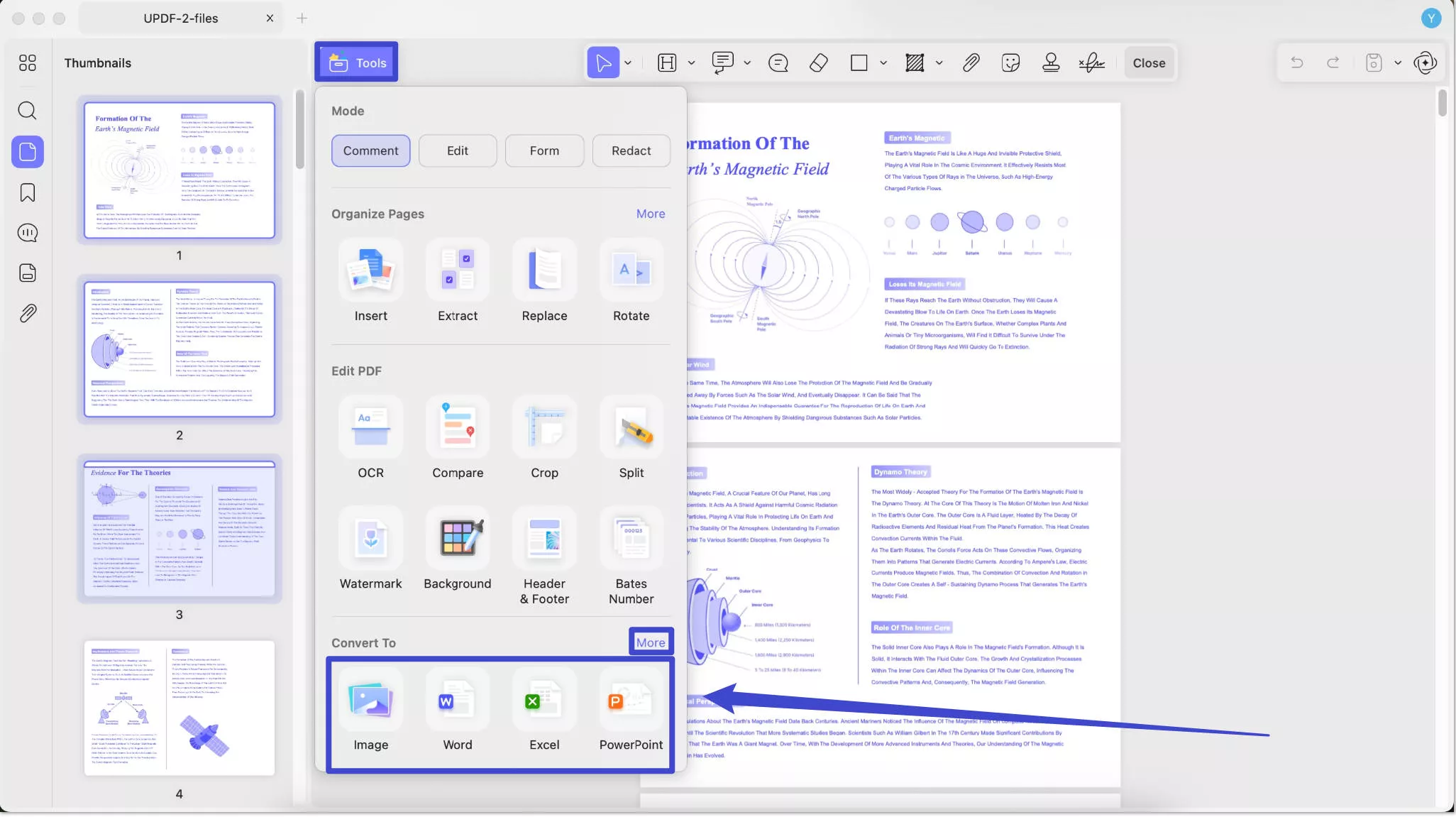Screen dimensions: 1456x817
Task: Open the Split tool
Action: pyautogui.click(x=631, y=439)
